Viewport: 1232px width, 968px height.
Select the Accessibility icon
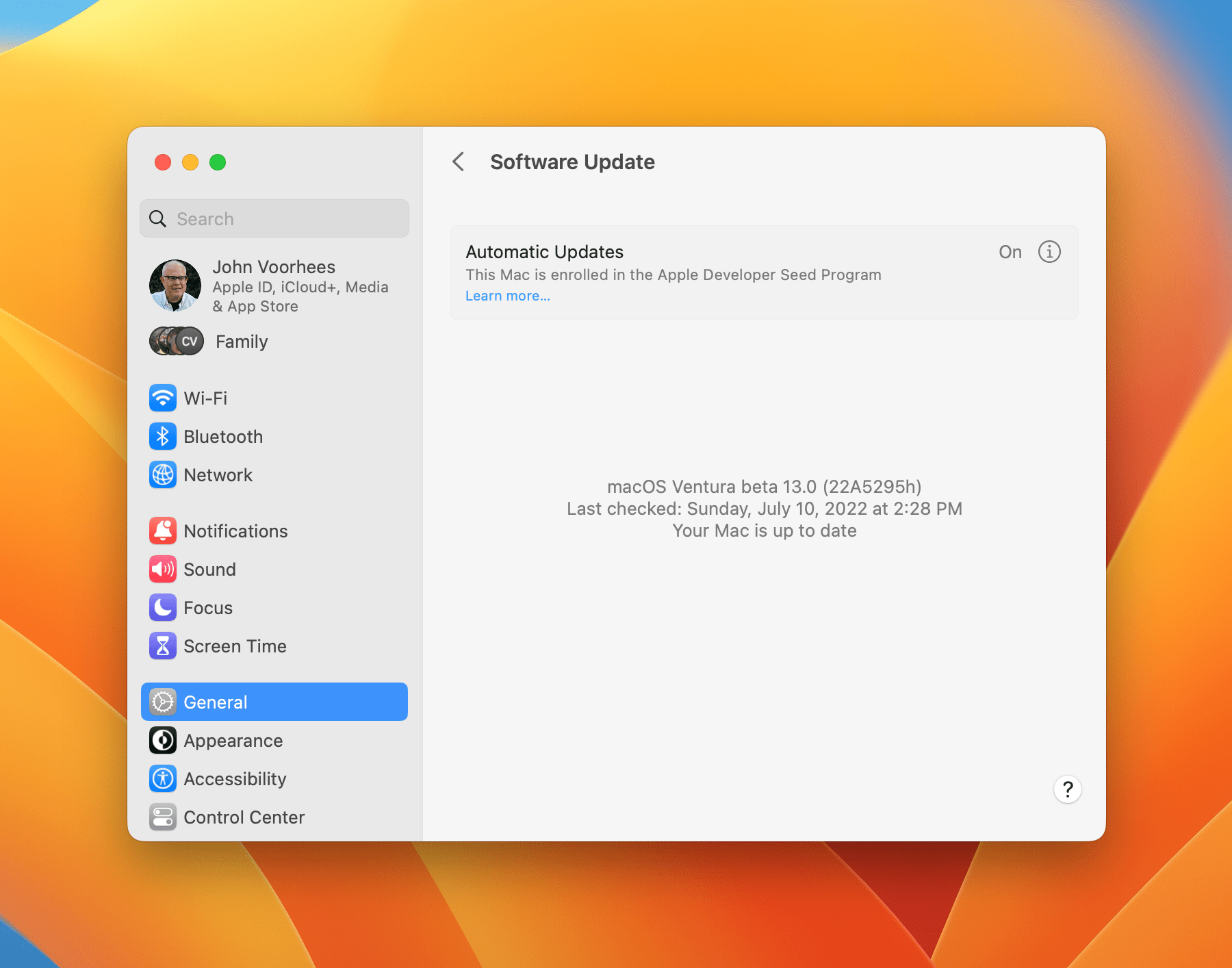pyautogui.click(x=163, y=778)
